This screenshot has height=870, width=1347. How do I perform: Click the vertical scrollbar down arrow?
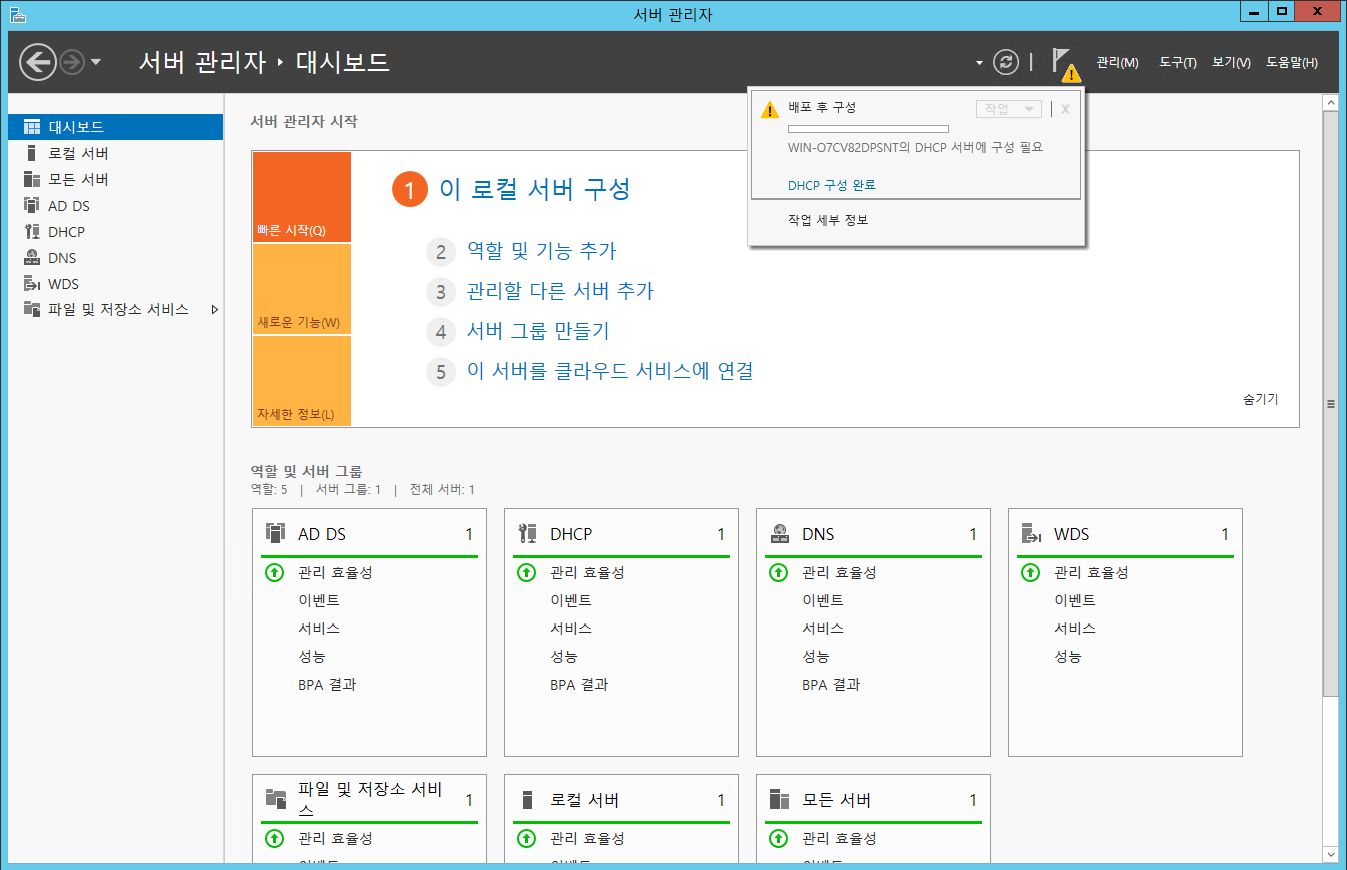pos(1330,854)
